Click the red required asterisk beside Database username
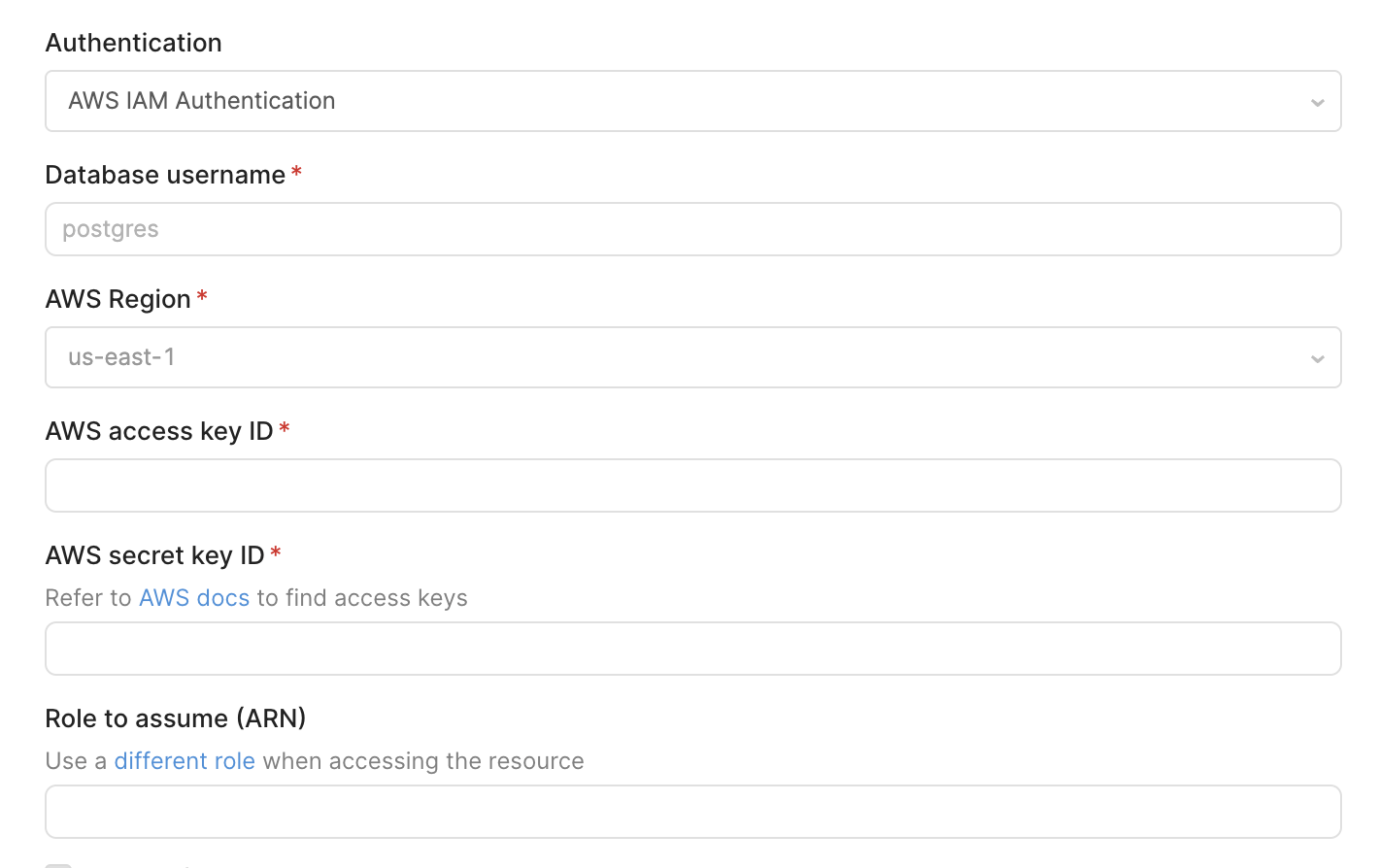 click(x=296, y=172)
